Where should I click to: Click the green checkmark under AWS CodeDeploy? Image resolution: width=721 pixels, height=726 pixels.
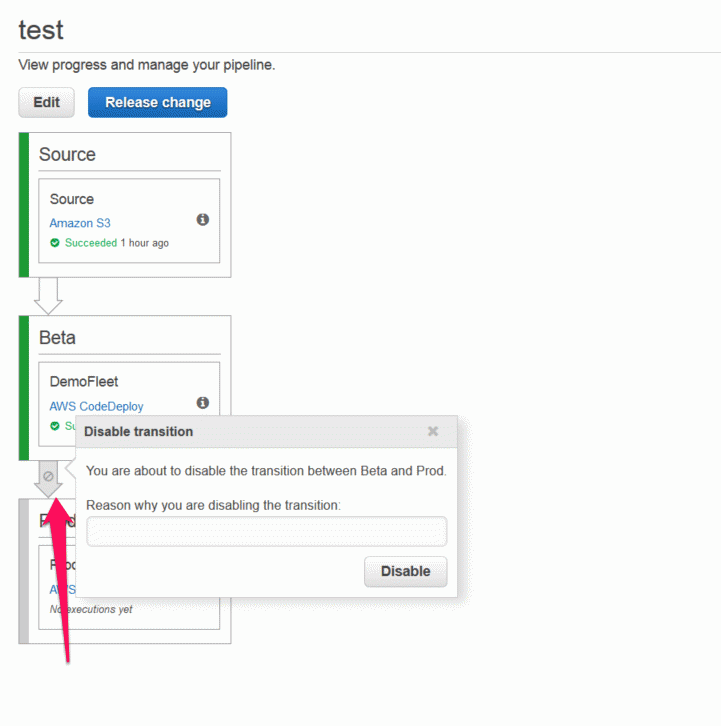point(55,426)
